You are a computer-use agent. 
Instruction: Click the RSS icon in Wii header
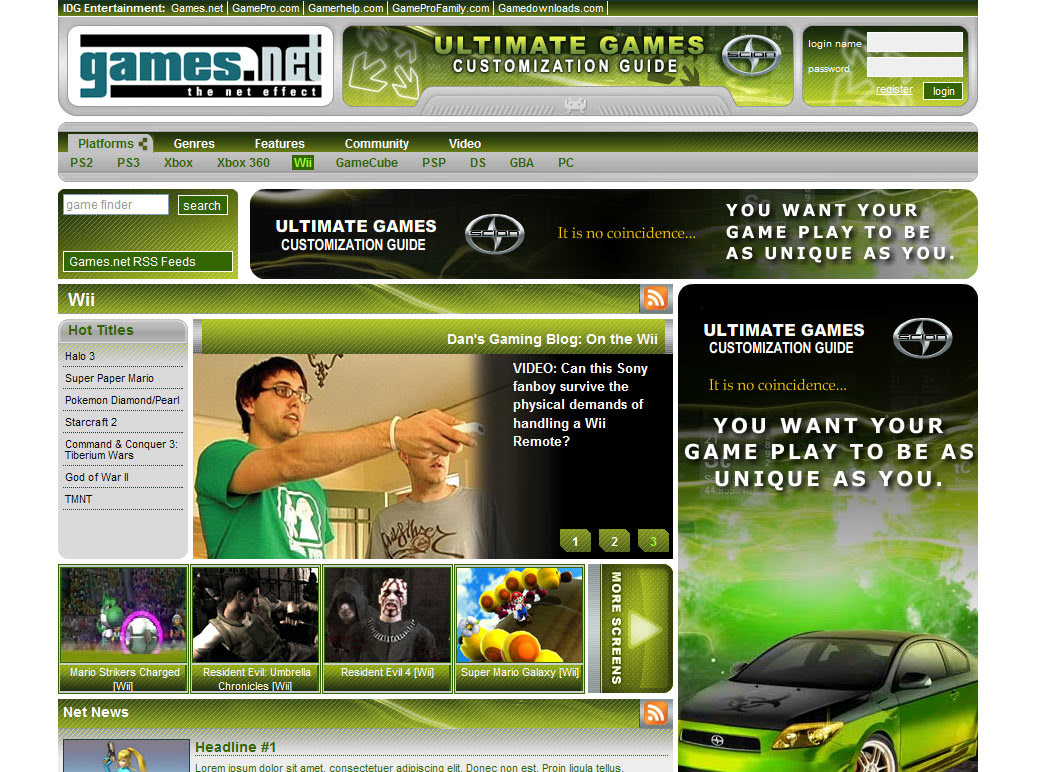tap(655, 298)
